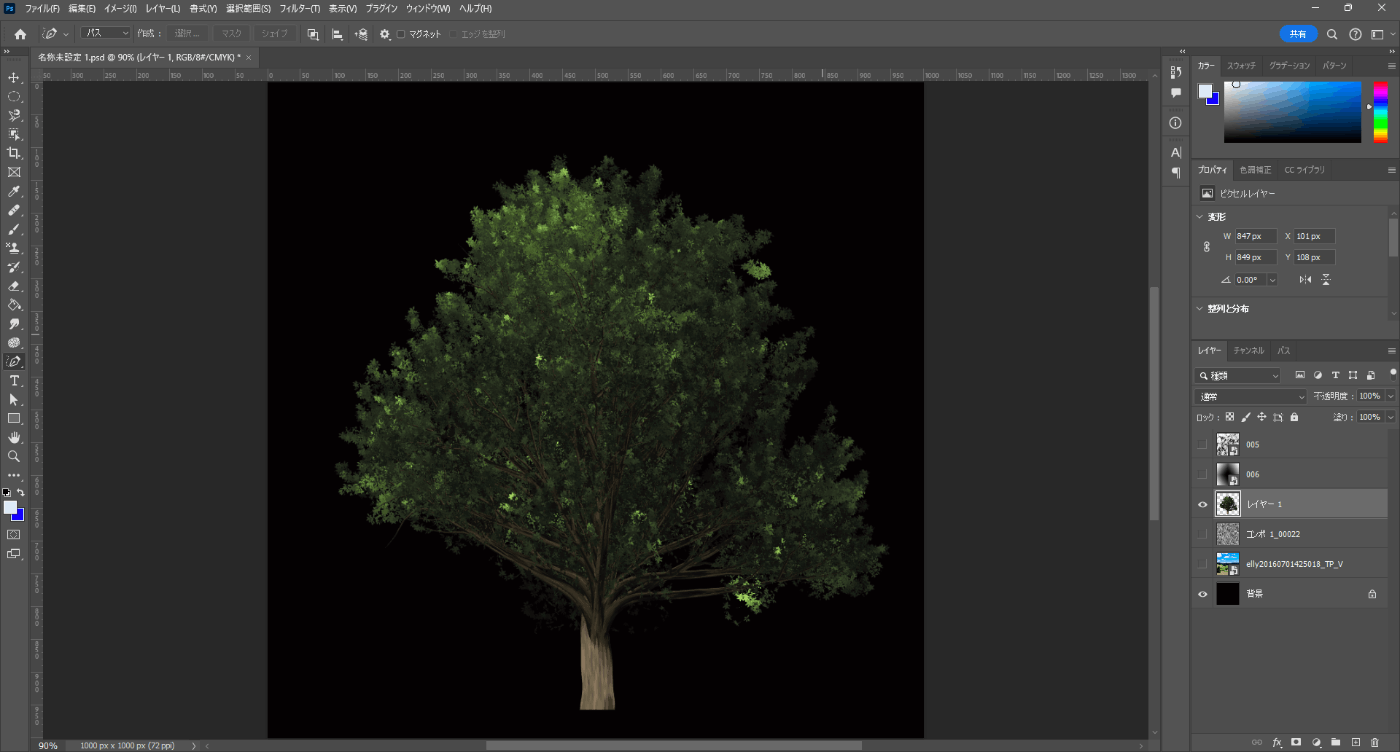The width and height of the screenshot is (1400, 752).
Task: Switch to the チャンネル tab
Action: pos(1248,351)
